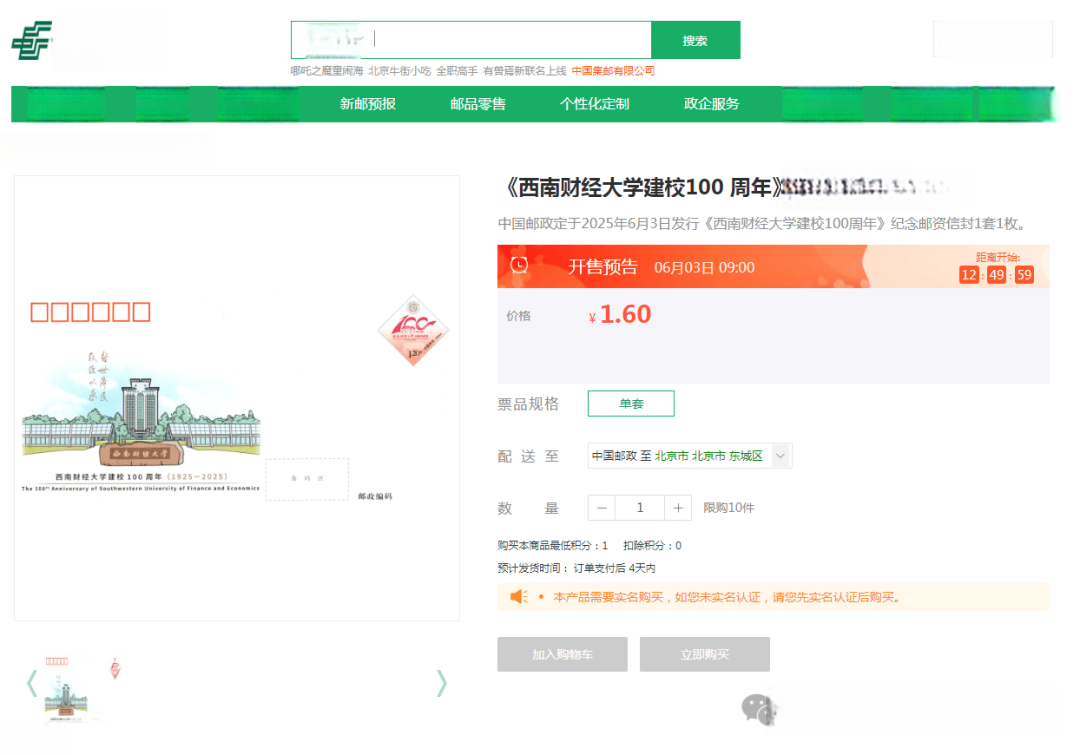
Task: Click hot search link 北京牛街小吃
Action: [x=399, y=71]
